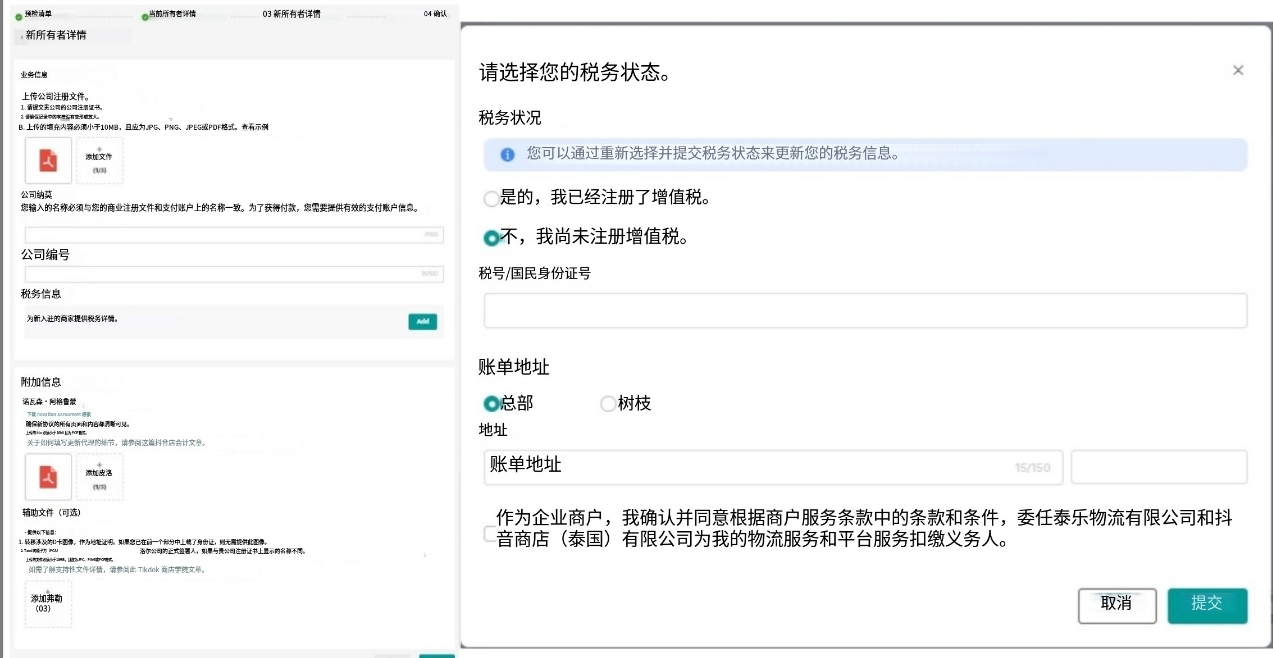Click the 公司纳莫 company name input
The width and height of the screenshot is (1273, 658).
[x=234, y=234]
